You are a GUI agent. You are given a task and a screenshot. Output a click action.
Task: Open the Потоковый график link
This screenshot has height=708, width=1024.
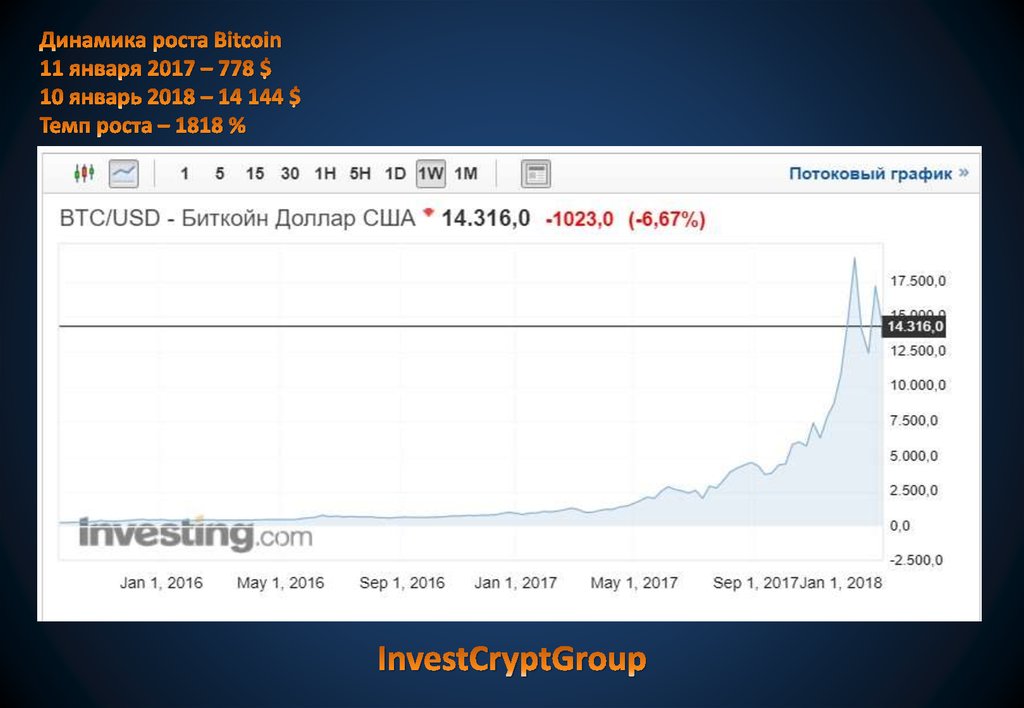click(870, 173)
